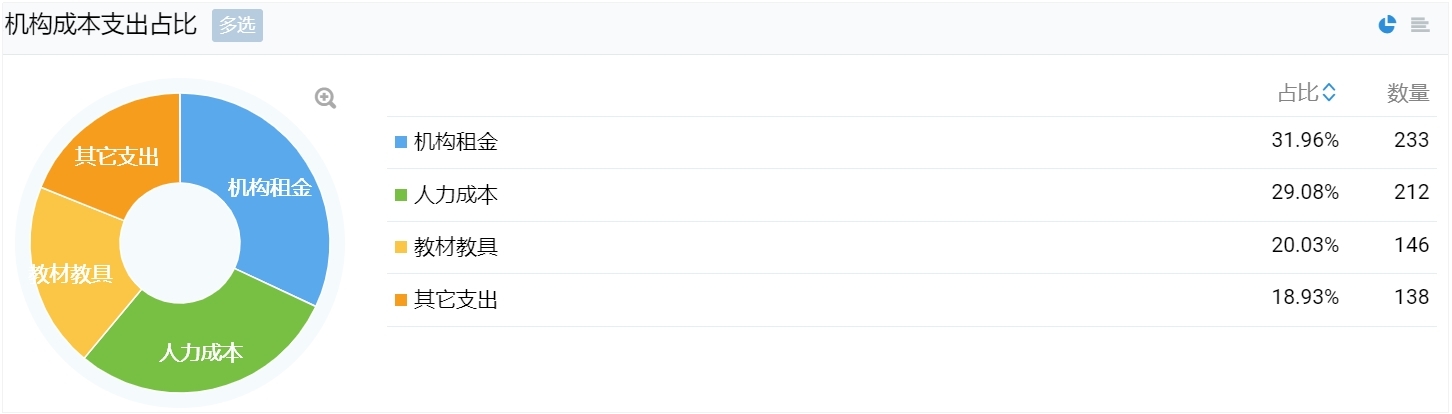The height and width of the screenshot is (414, 1452).
Task: Click the 31.96% percentage value
Action: (1305, 141)
